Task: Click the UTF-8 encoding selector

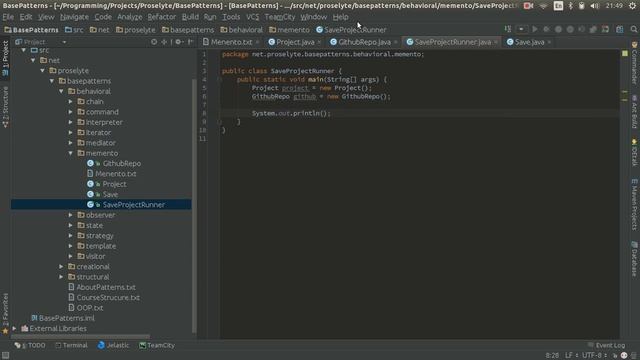Action: 594,356
